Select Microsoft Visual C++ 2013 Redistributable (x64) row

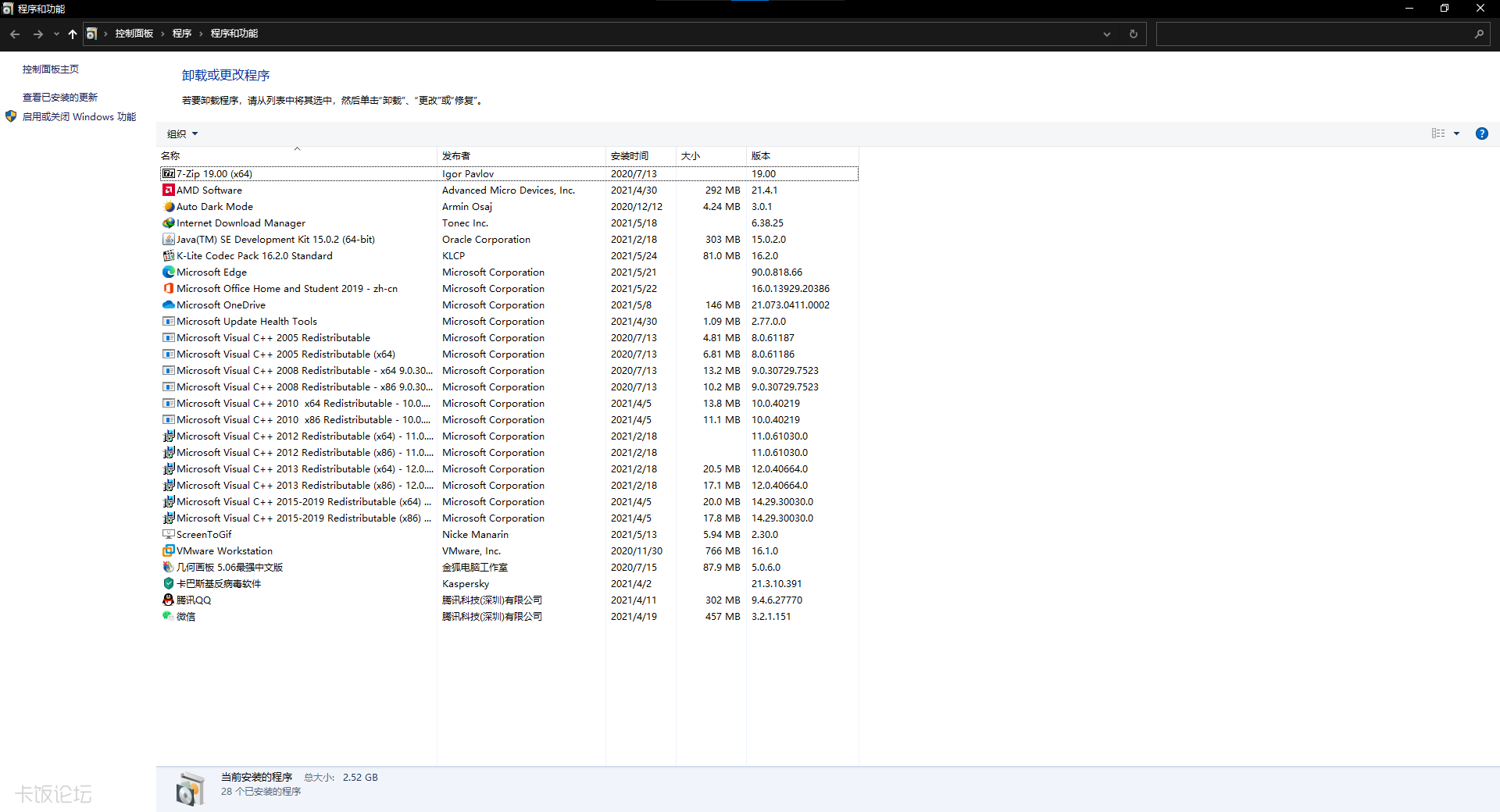pyautogui.click(x=509, y=469)
